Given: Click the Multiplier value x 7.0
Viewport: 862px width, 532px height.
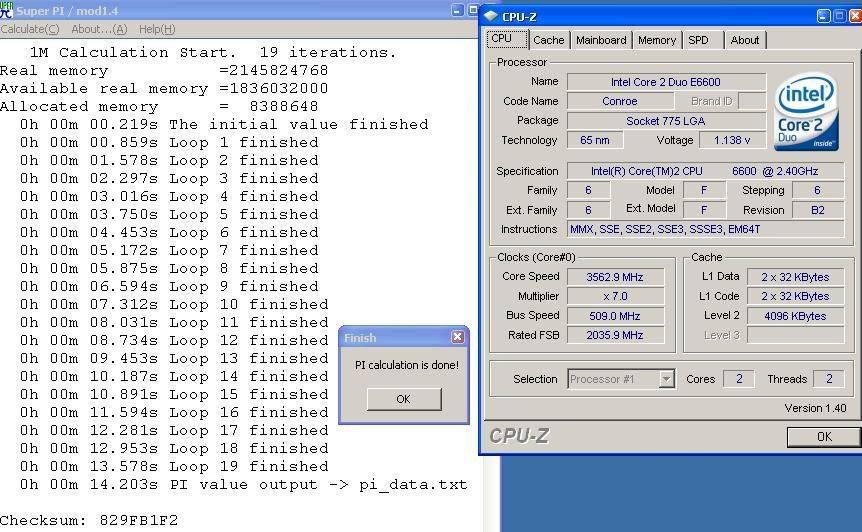Looking at the screenshot, I should tap(615, 296).
